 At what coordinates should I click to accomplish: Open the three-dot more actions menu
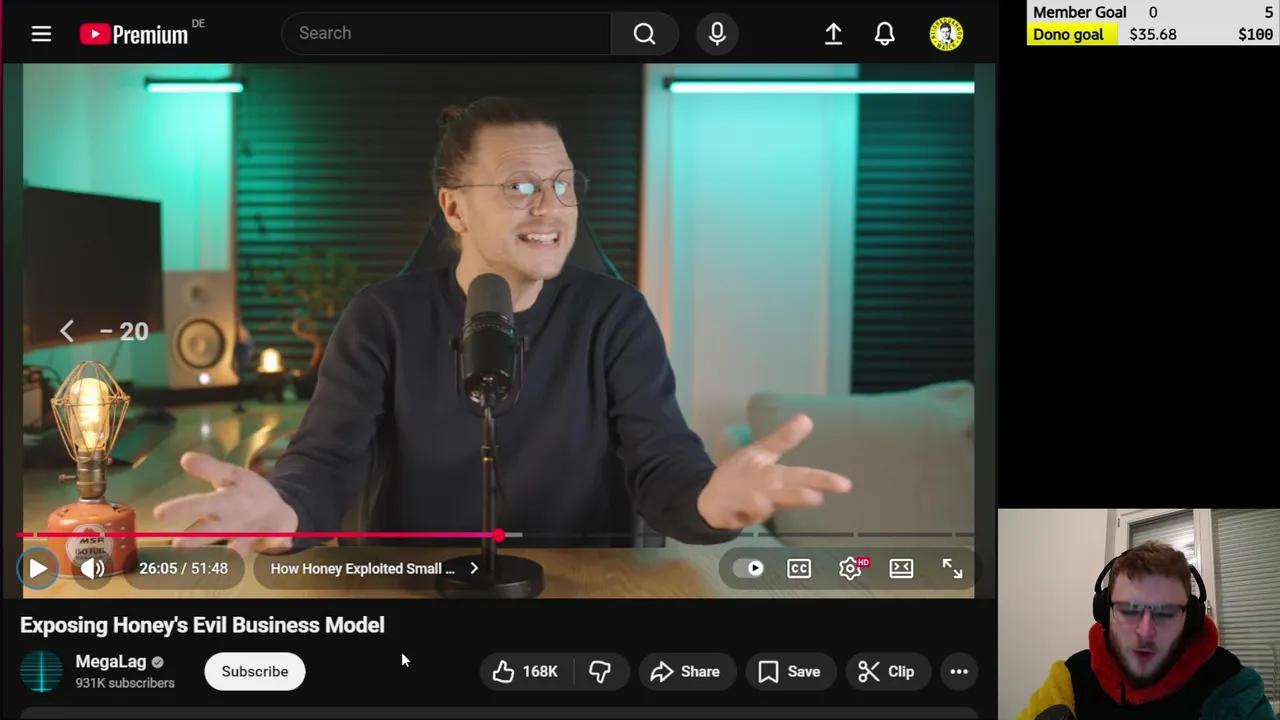[959, 672]
